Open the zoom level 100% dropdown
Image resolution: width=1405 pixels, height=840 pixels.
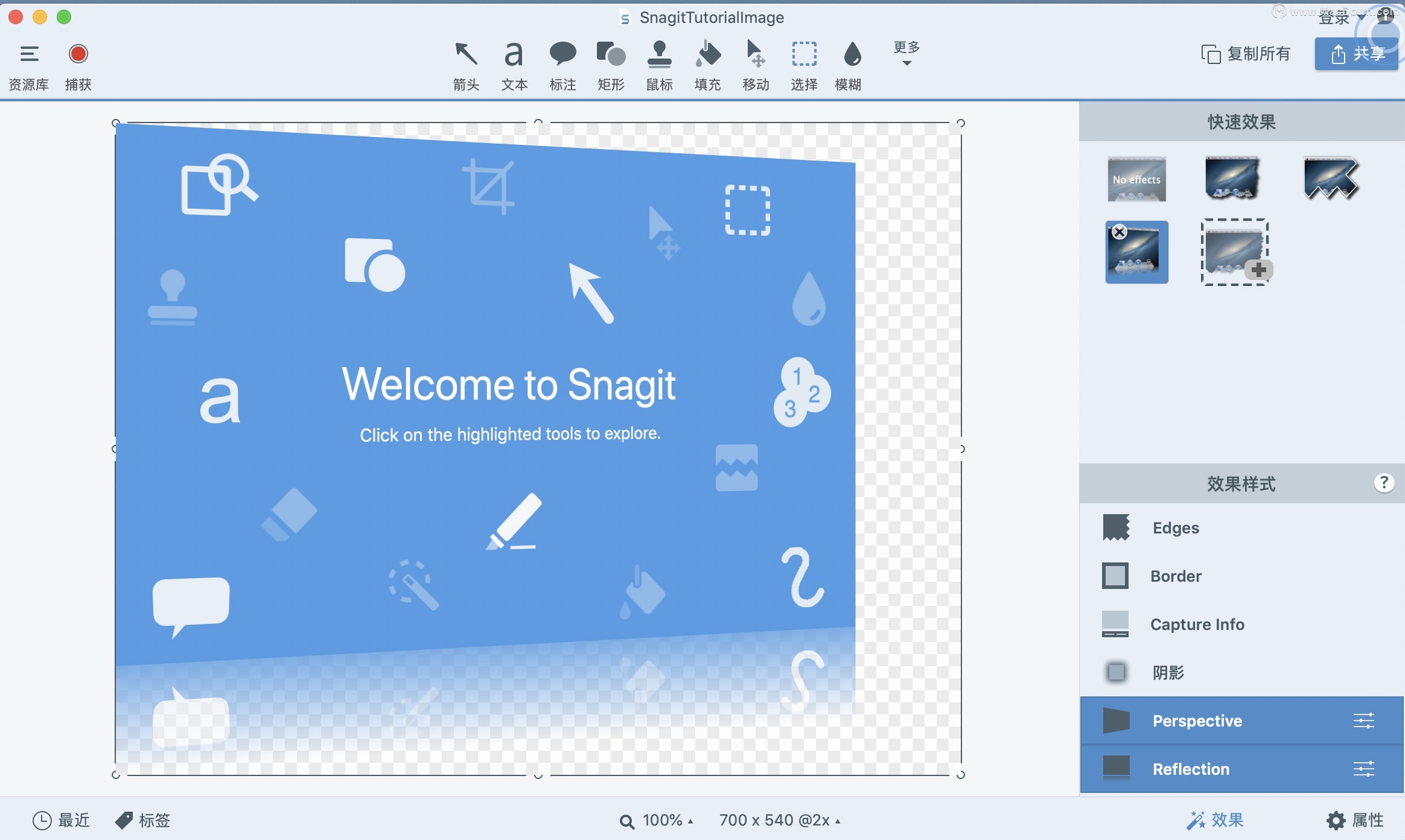657,820
